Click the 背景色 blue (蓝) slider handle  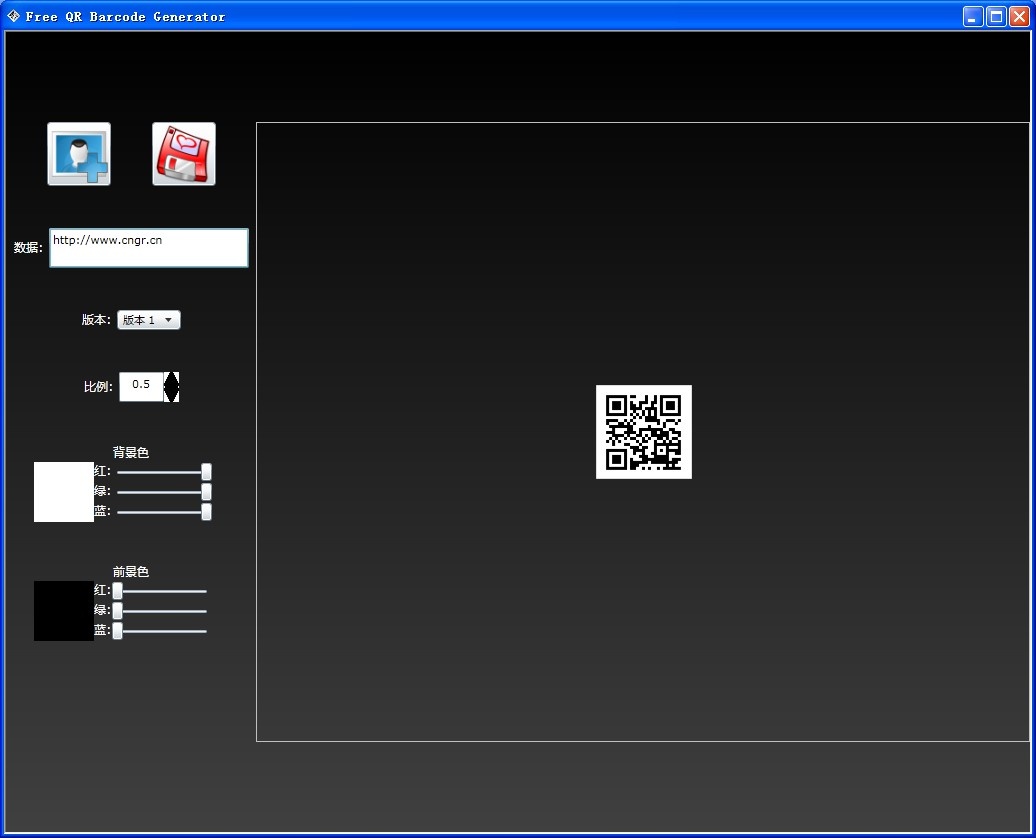pyautogui.click(x=206, y=512)
